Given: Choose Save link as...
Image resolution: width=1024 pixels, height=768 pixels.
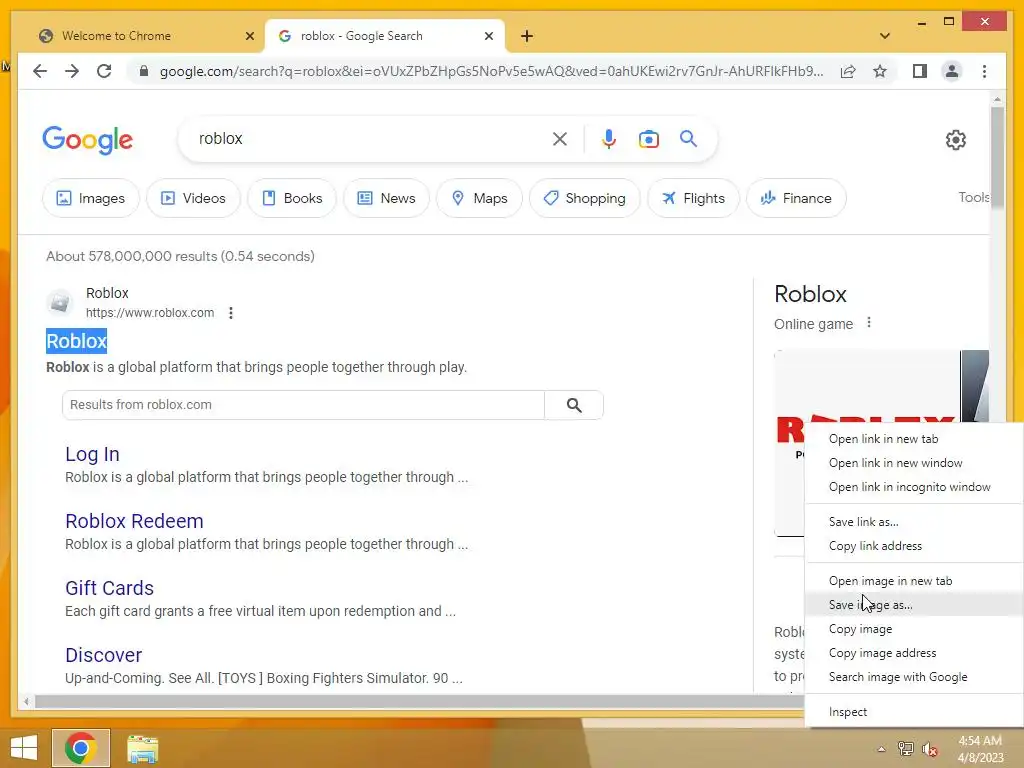Looking at the screenshot, I should point(914,522).
